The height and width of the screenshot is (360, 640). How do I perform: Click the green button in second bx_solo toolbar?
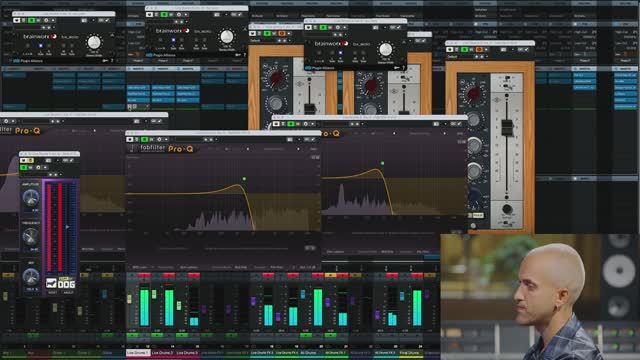(164, 15)
